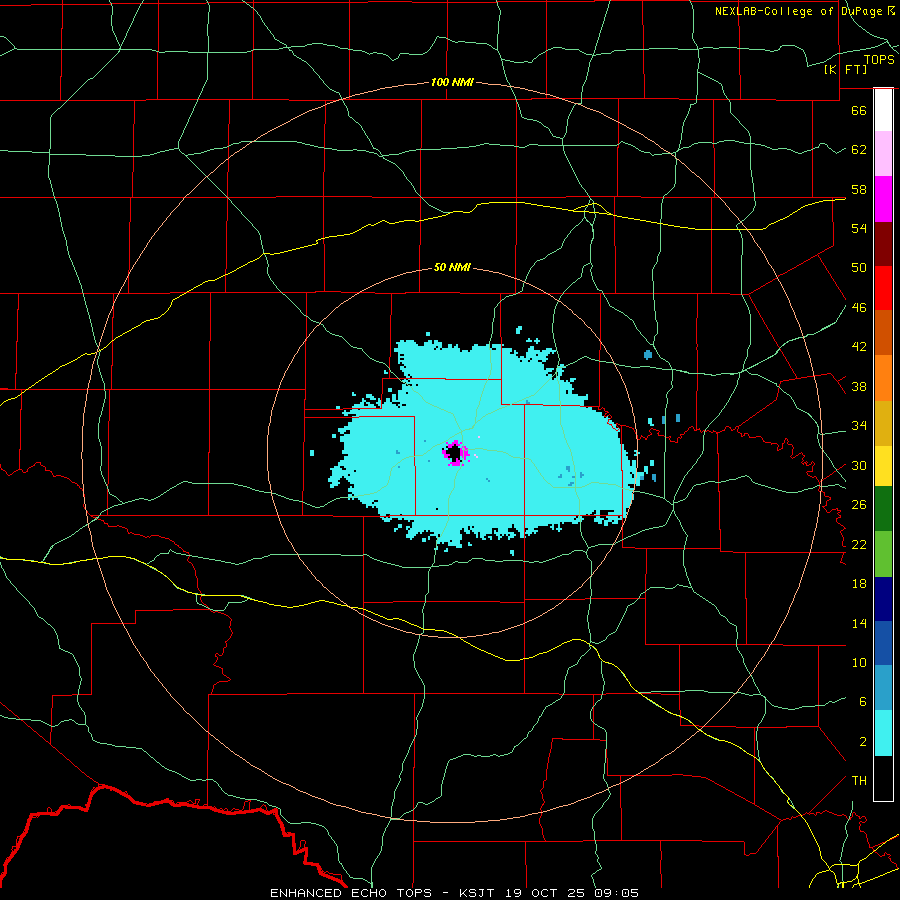Click the '14' legend value
This screenshot has height=900, width=900.
(x=859, y=623)
